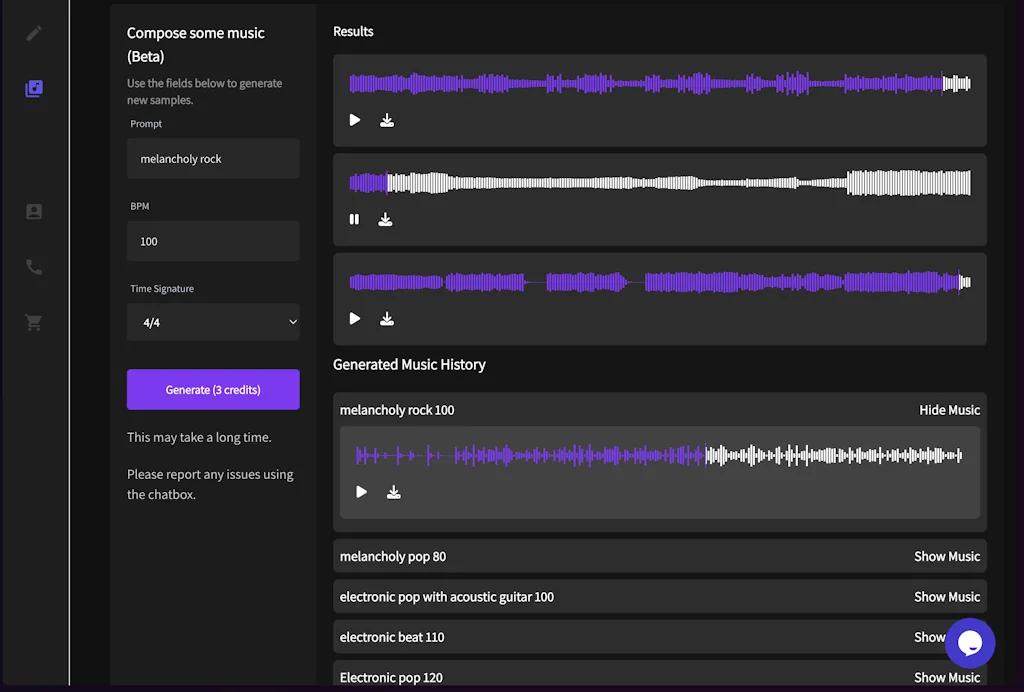Click the Generate (3 credits) button
The image size is (1024, 692).
213,389
